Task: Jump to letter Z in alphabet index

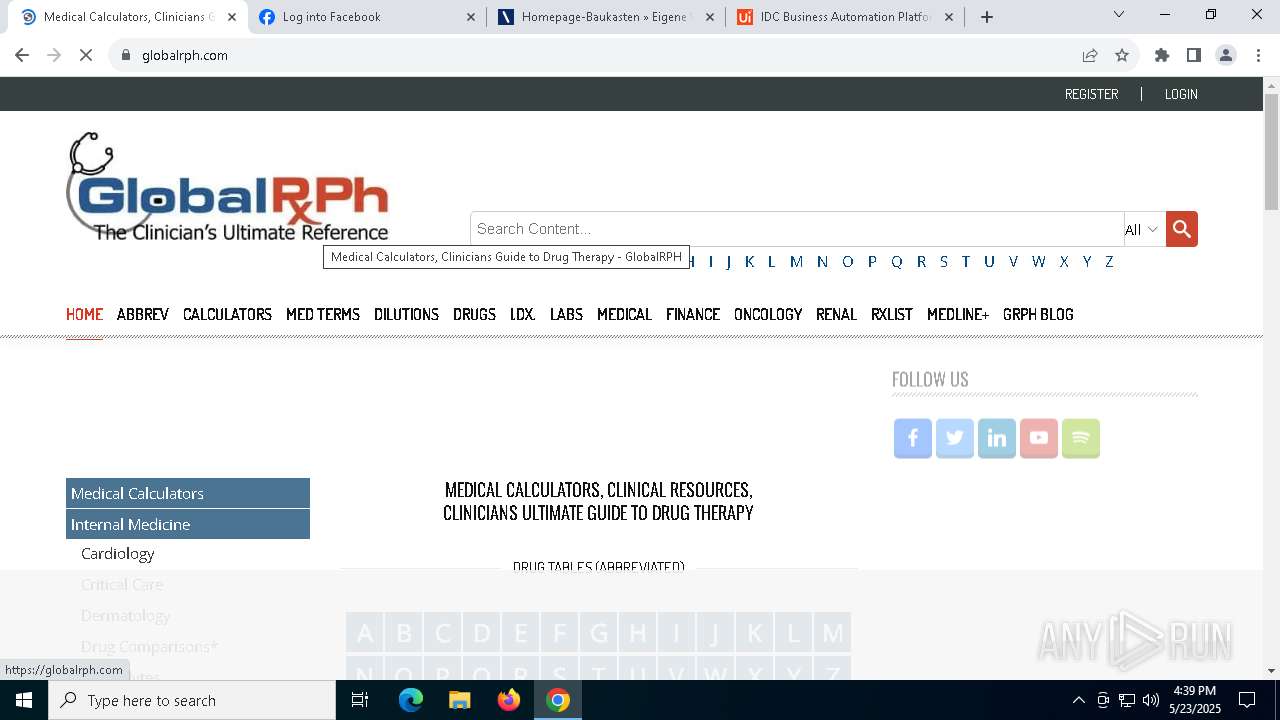Action: point(1109,261)
